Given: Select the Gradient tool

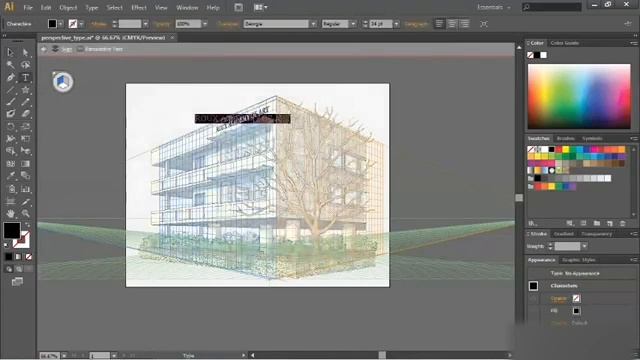Looking at the screenshot, I should [25, 164].
